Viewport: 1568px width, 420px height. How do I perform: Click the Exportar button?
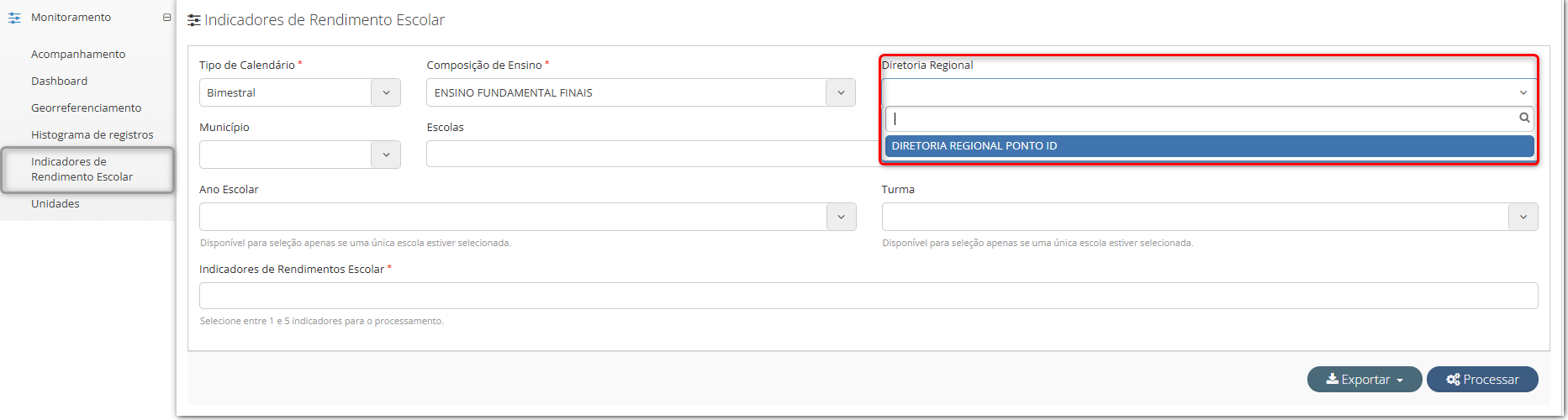point(1365,380)
